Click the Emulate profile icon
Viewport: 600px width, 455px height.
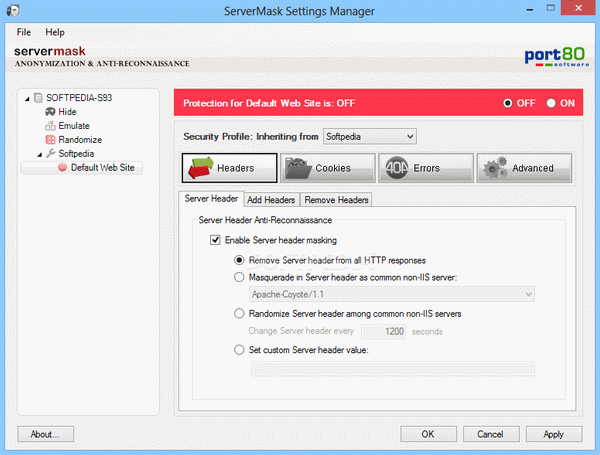(x=50, y=126)
